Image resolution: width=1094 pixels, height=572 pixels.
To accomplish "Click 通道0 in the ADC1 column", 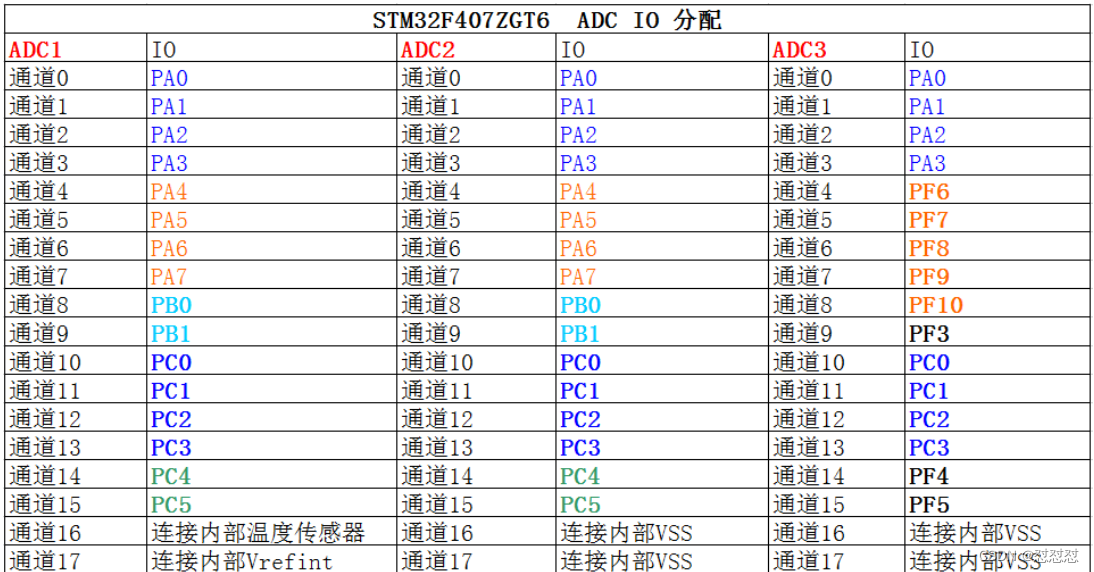I will tap(39, 78).
